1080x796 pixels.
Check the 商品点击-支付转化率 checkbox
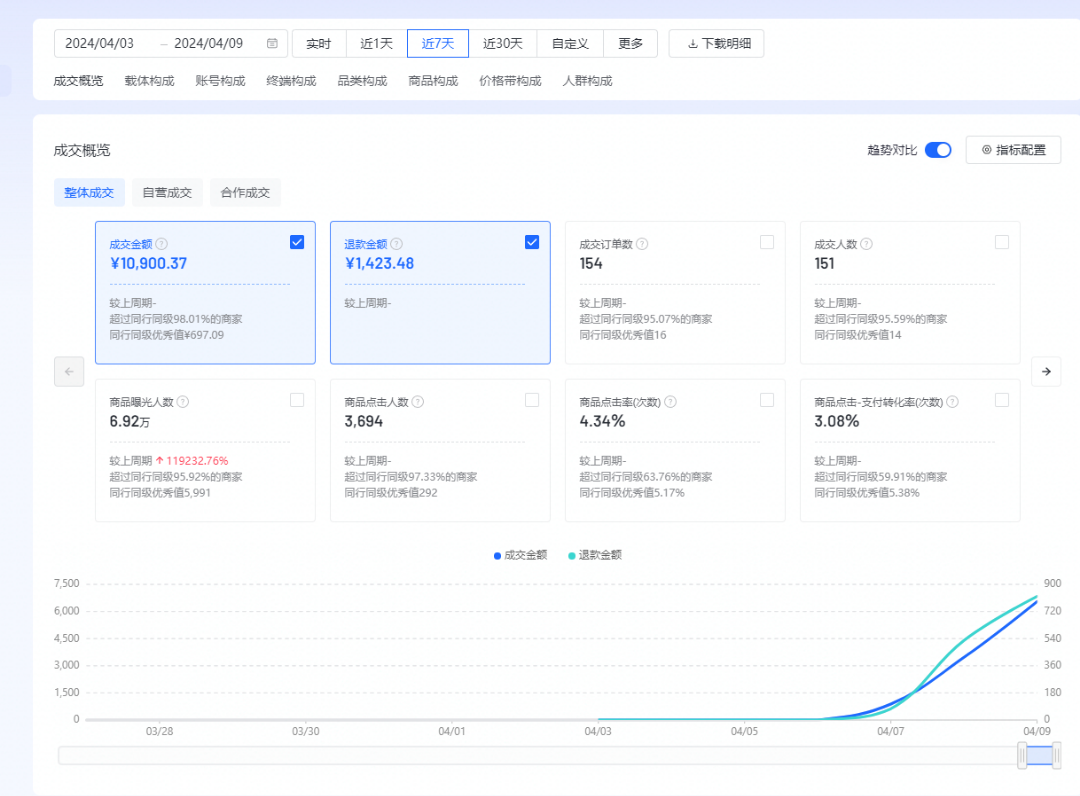[1001, 400]
